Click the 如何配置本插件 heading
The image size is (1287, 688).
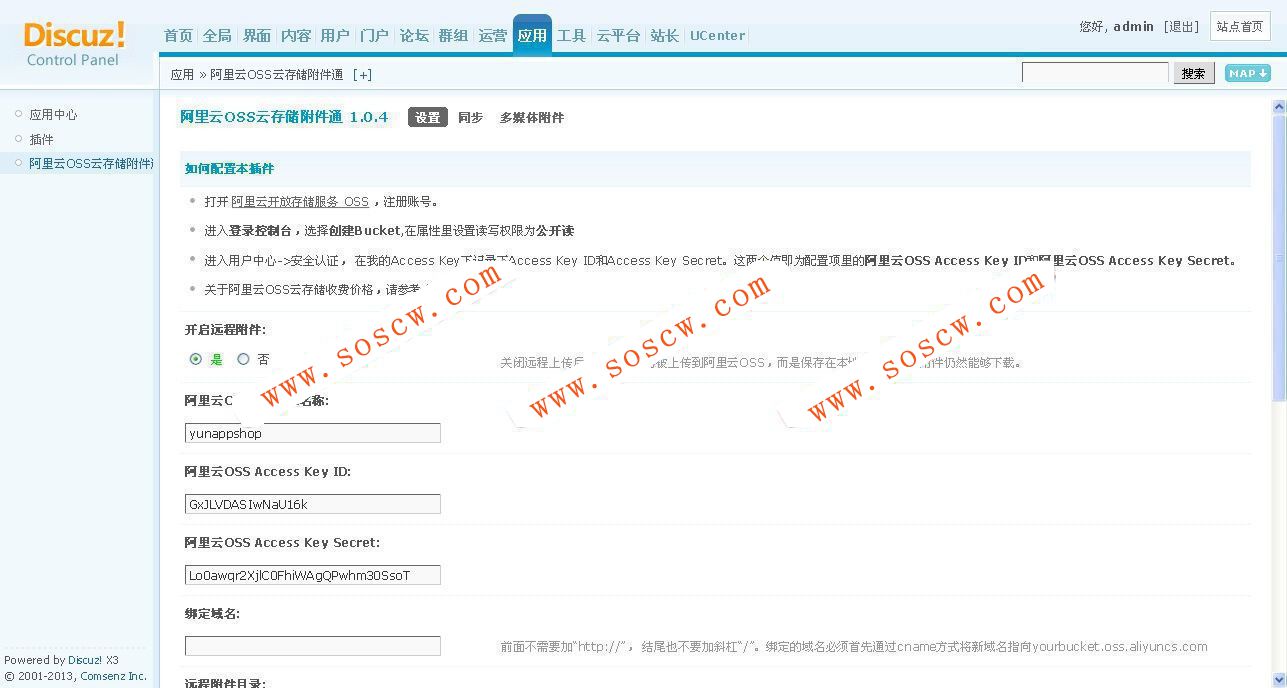(x=229, y=169)
